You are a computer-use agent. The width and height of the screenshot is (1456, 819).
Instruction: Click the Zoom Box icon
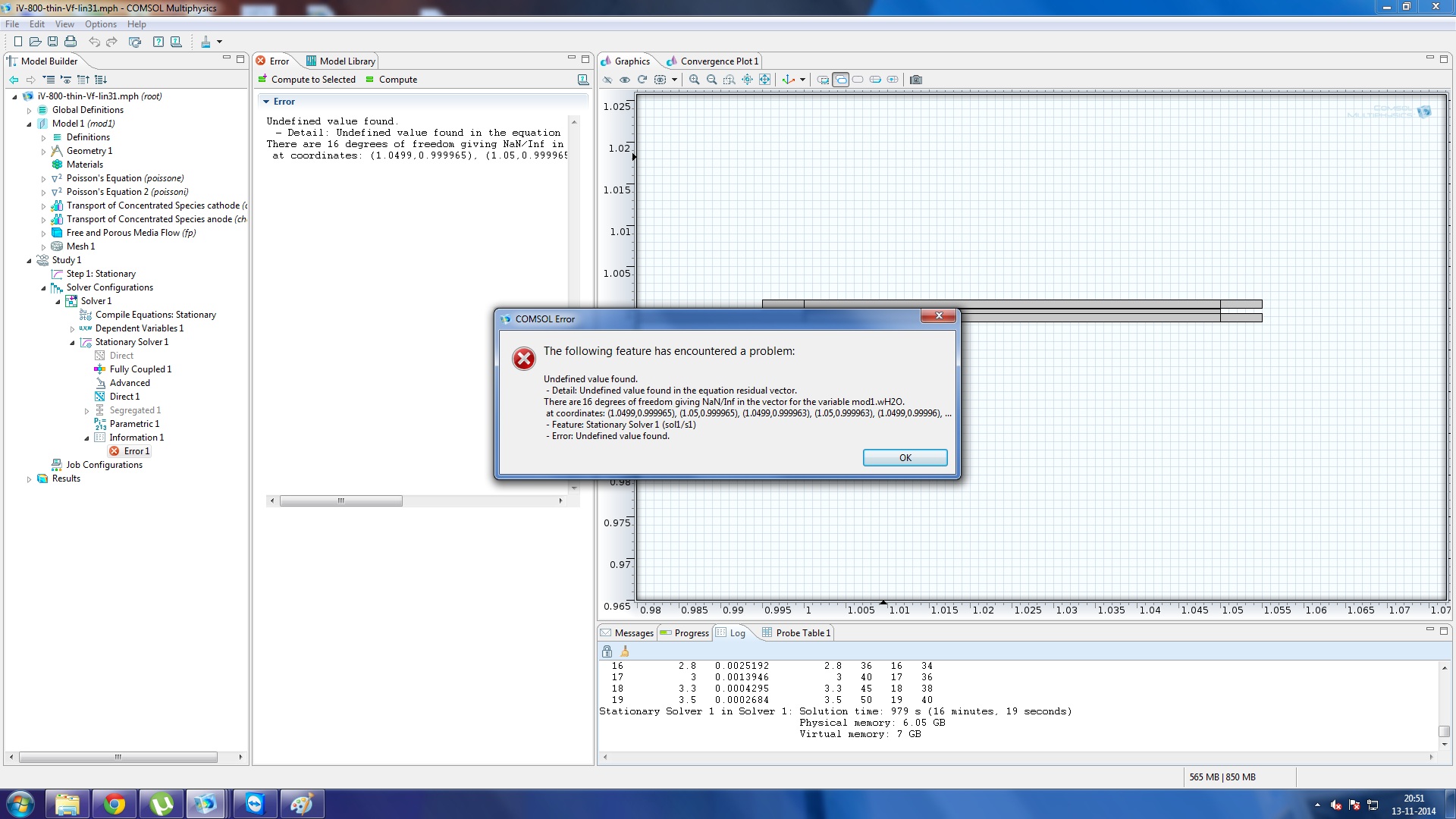point(729,80)
